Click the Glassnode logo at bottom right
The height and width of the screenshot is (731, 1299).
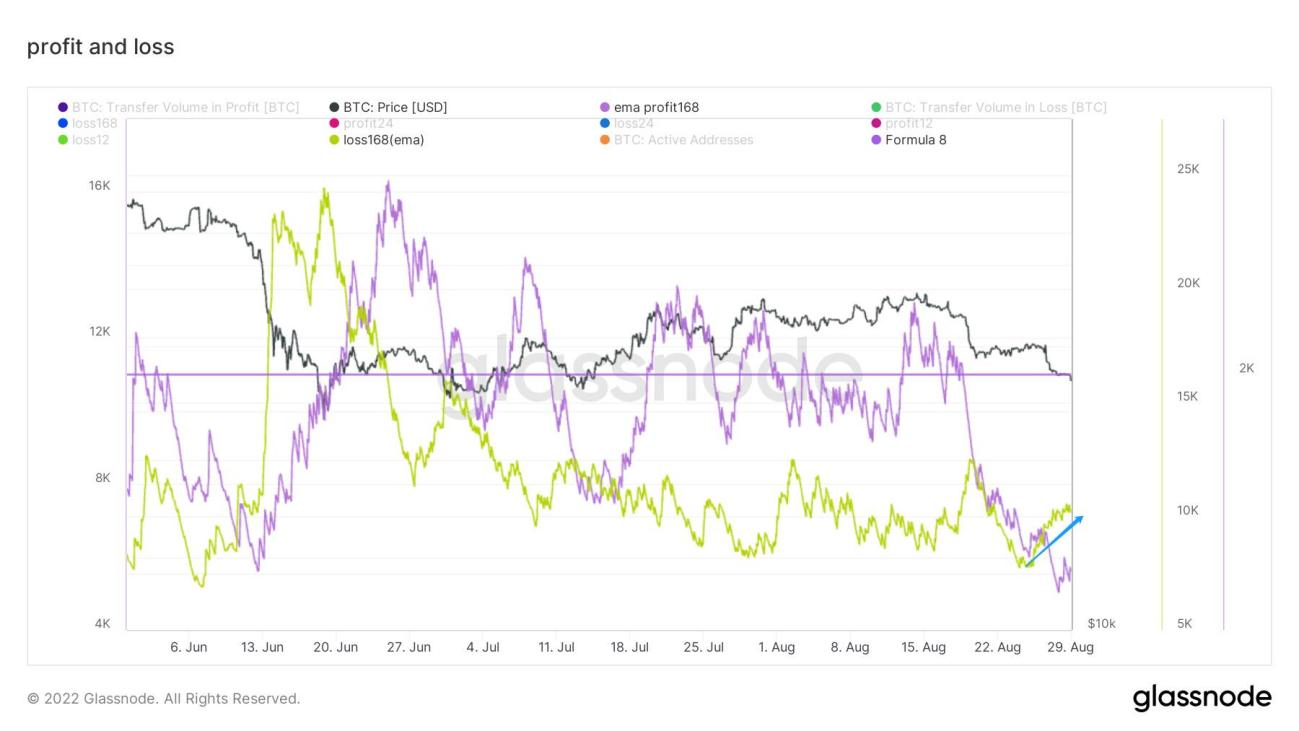point(1201,697)
